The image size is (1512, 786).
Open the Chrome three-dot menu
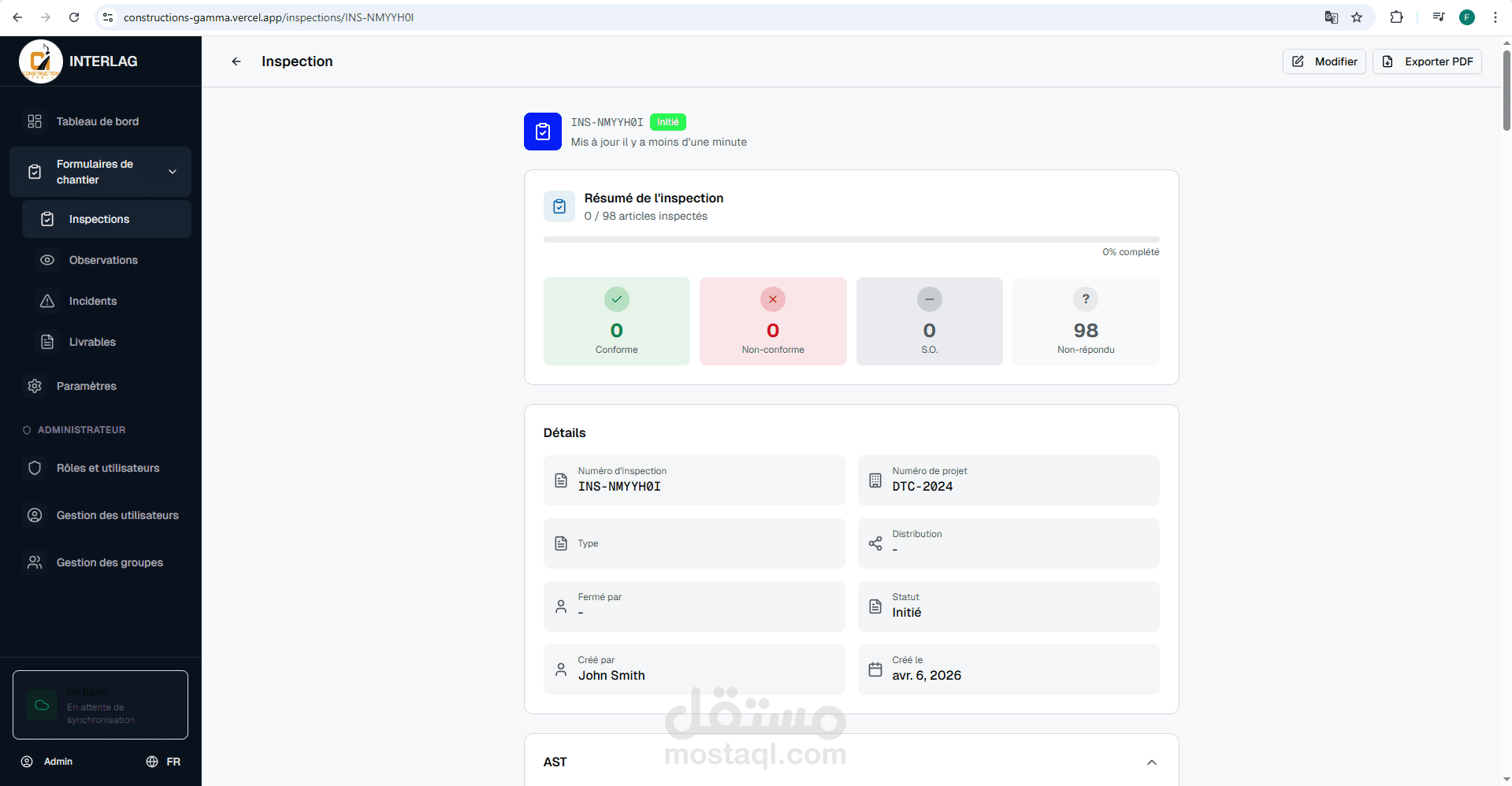1495,17
